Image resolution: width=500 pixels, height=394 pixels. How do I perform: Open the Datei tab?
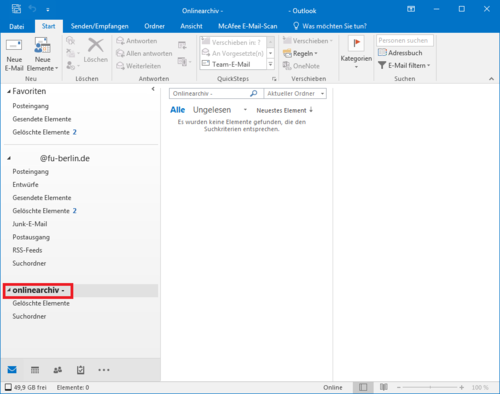17,26
